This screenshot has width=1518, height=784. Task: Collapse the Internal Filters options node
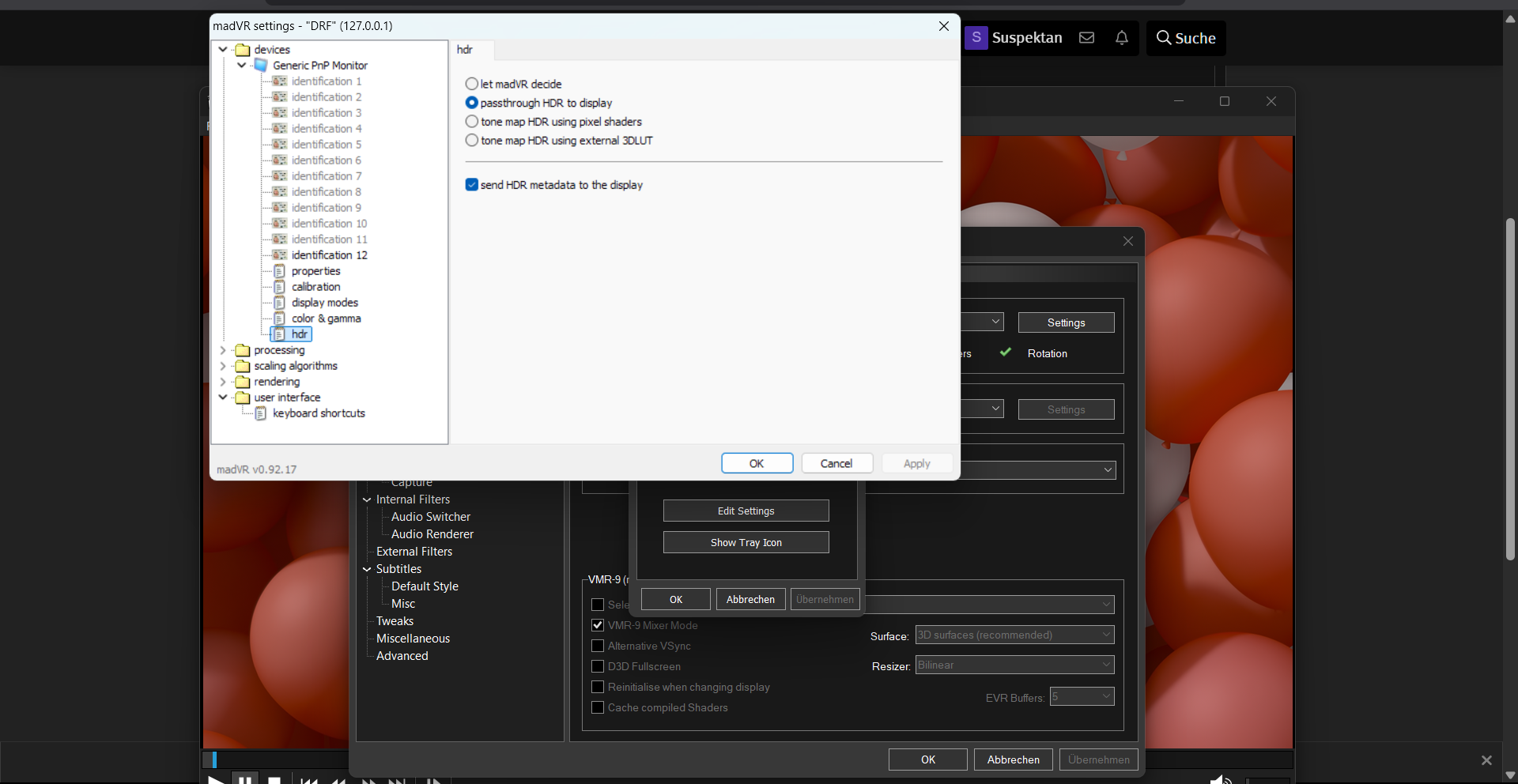click(367, 499)
